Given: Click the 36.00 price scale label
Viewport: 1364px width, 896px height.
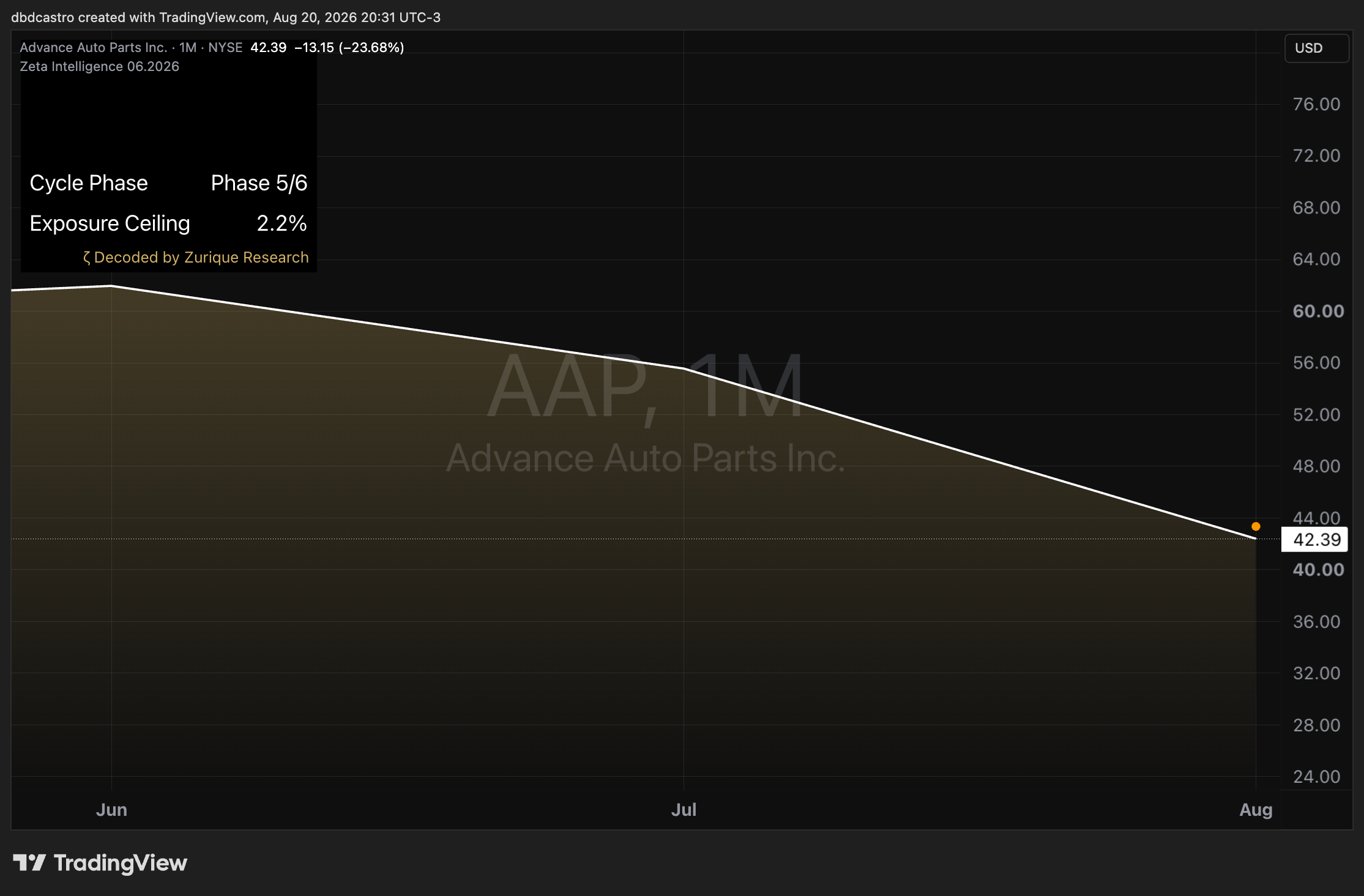Looking at the screenshot, I should [x=1316, y=621].
